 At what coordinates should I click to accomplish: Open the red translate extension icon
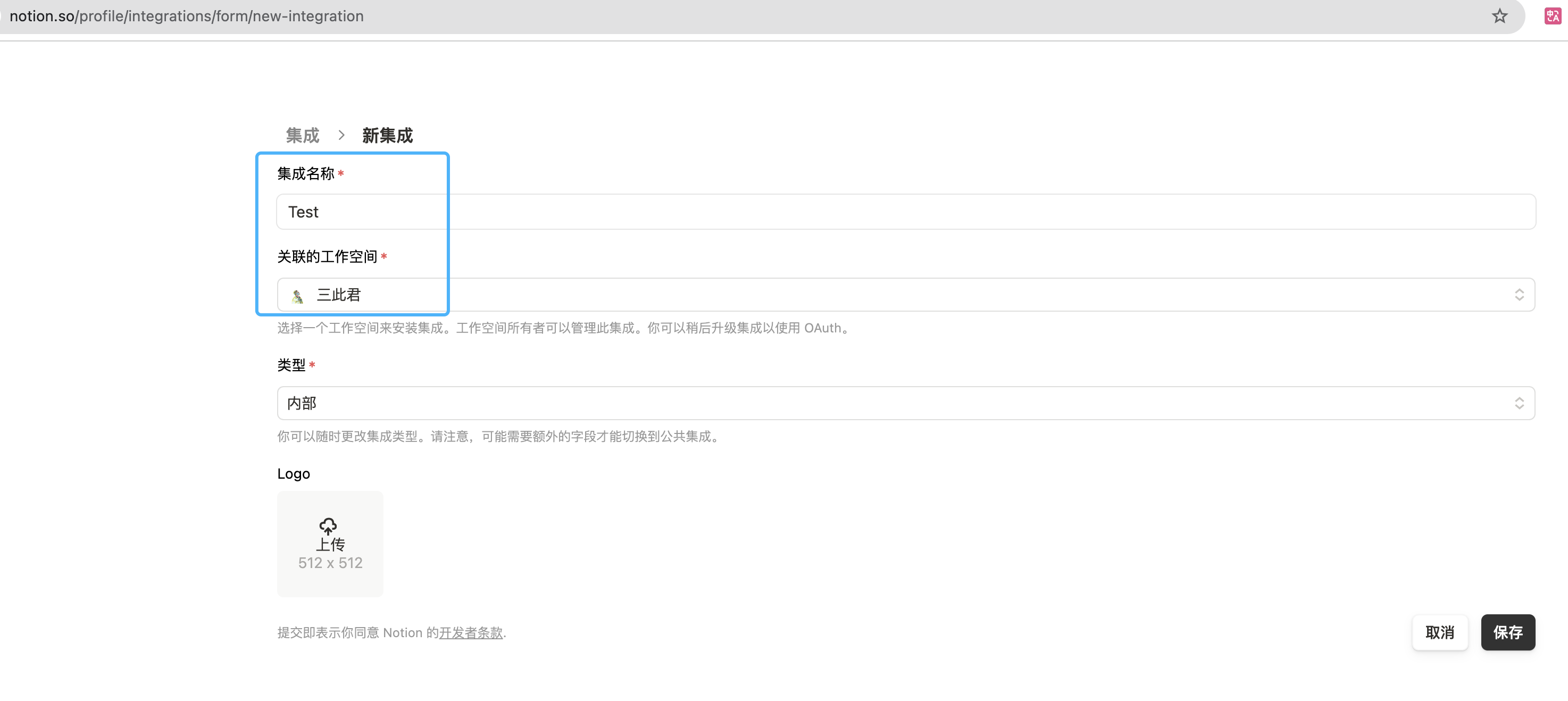[1552, 16]
